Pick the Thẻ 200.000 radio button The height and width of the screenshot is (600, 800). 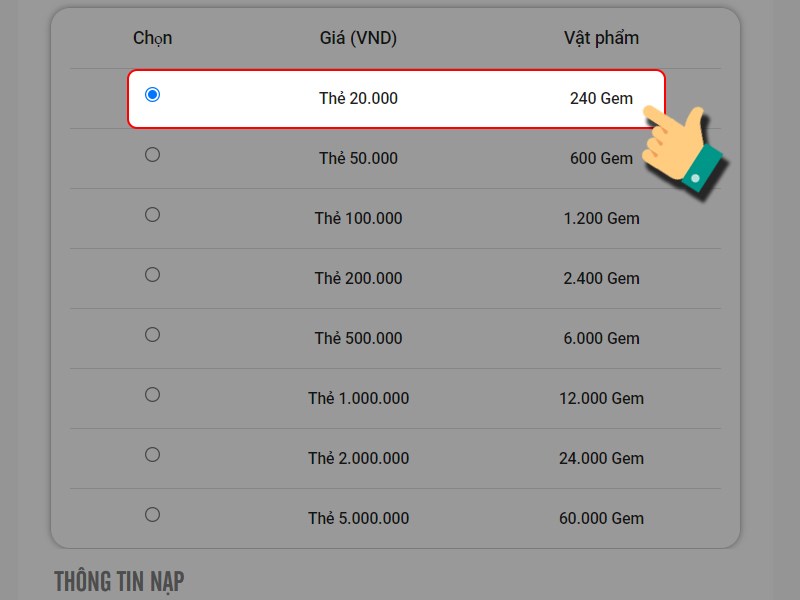[x=152, y=274]
